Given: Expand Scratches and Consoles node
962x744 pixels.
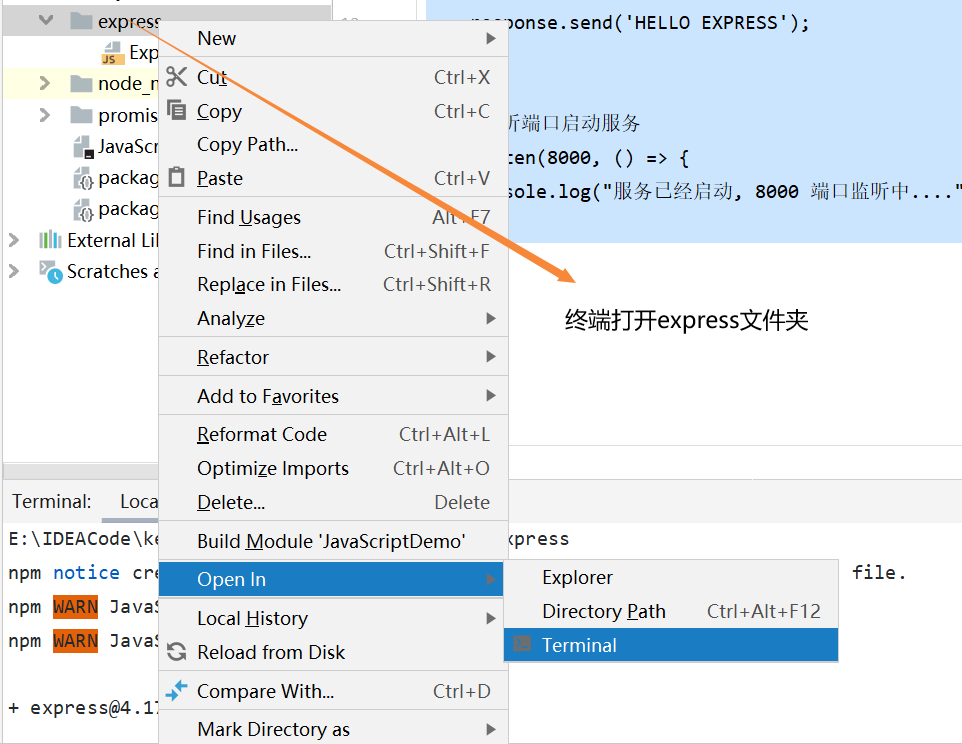Looking at the screenshot, I should coord(13,270).
